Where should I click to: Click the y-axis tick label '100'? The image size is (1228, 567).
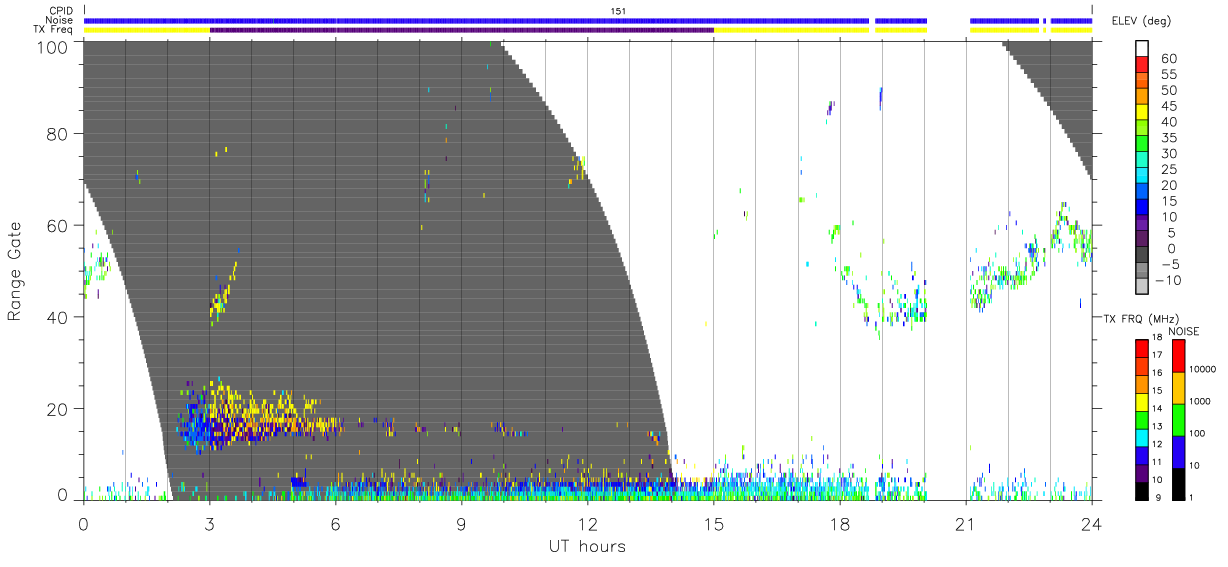(x=54, y=46)
